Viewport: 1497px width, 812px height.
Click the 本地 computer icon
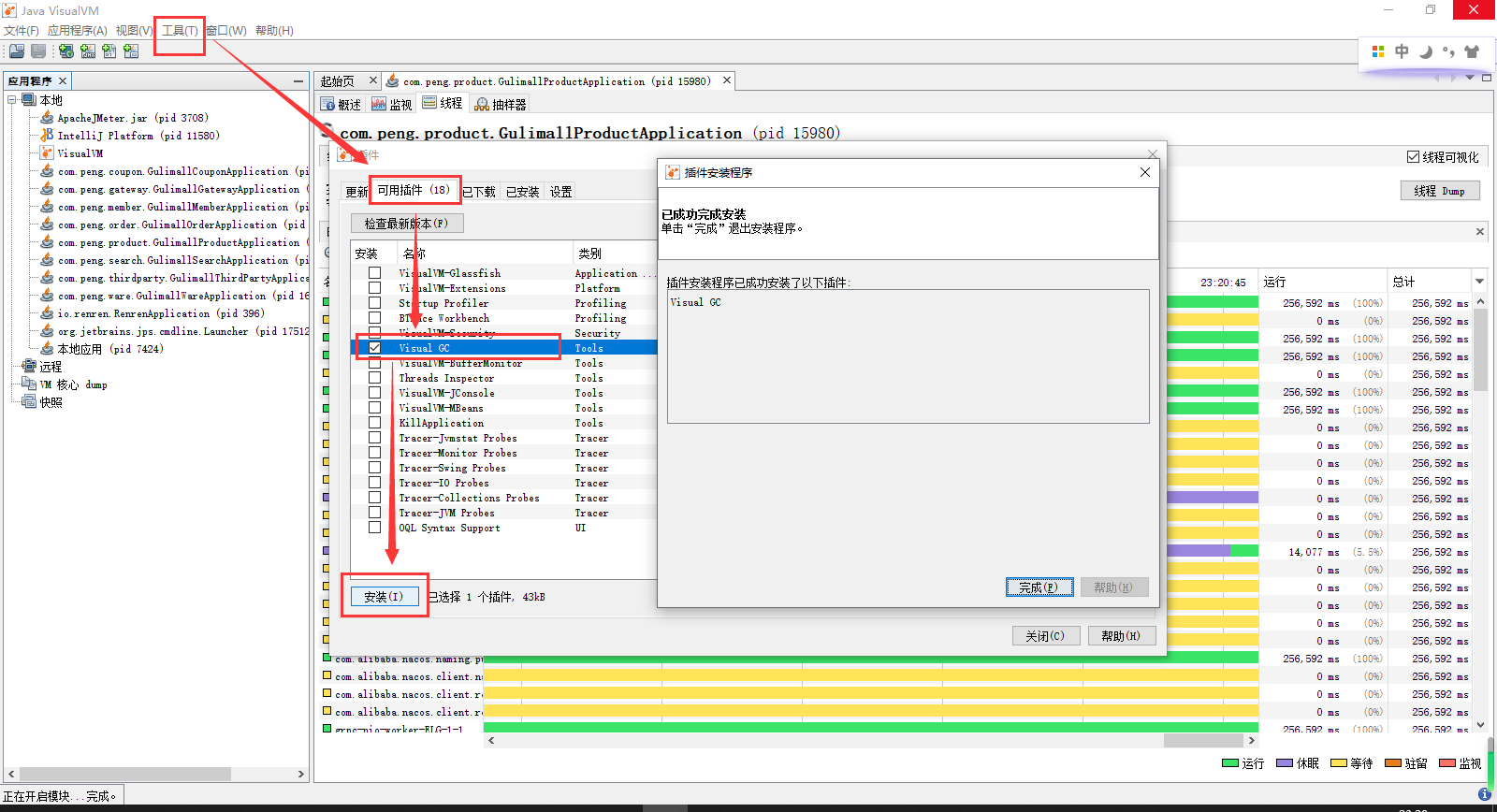click(x=29, y=100)
